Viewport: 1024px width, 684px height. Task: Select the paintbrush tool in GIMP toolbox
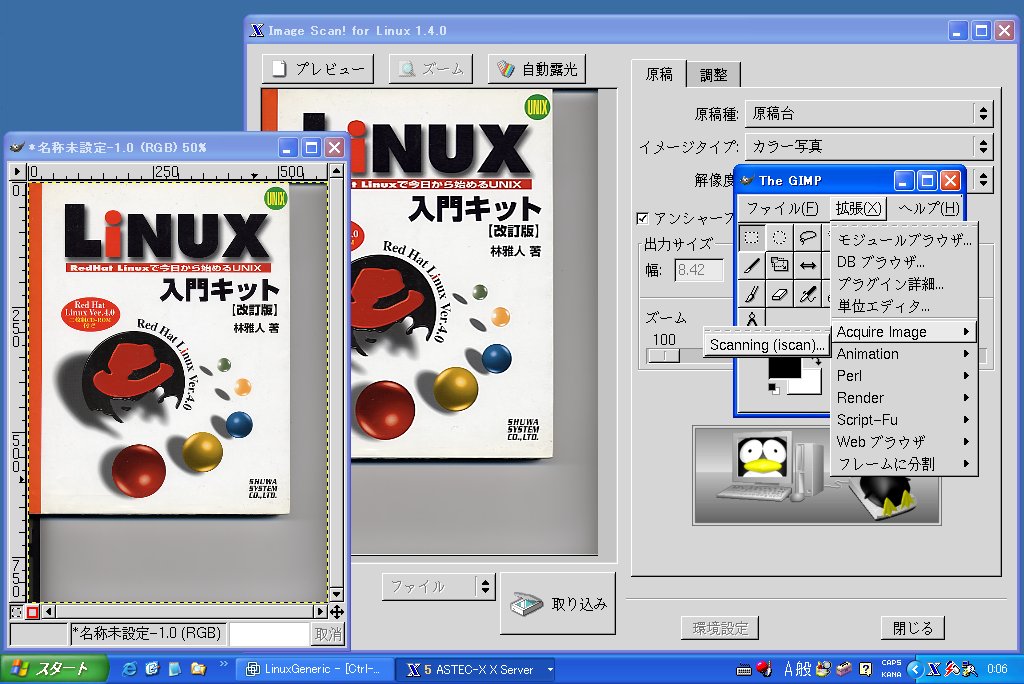tap(752, 294)
